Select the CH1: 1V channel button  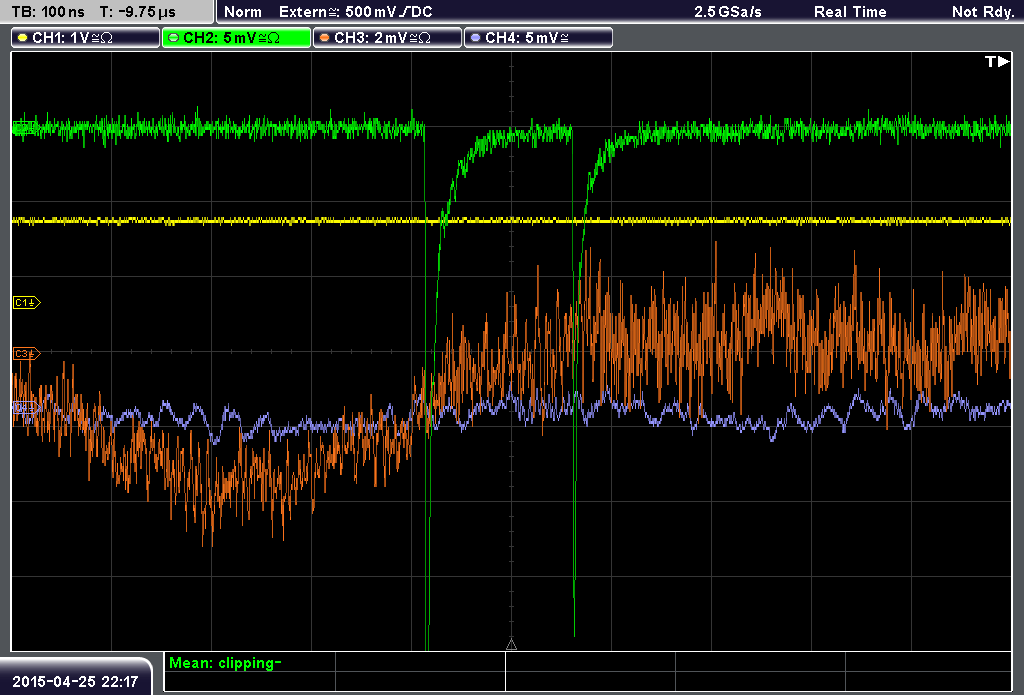point(86,38)
